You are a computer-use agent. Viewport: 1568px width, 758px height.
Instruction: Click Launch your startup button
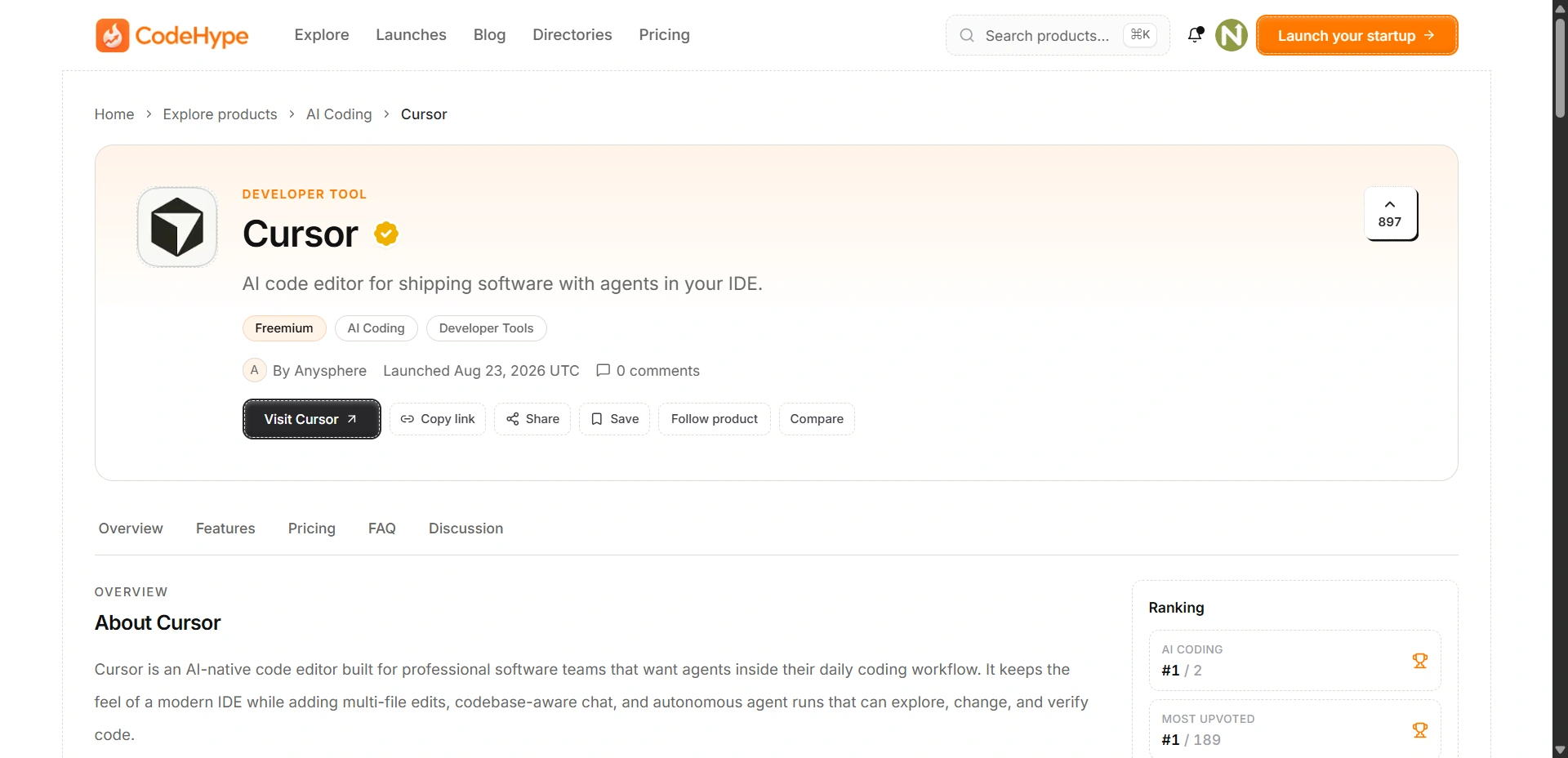1356,35
